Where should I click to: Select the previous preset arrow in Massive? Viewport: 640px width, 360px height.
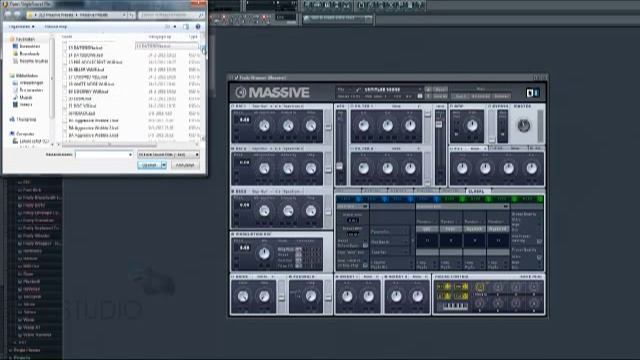coord(428,89)
